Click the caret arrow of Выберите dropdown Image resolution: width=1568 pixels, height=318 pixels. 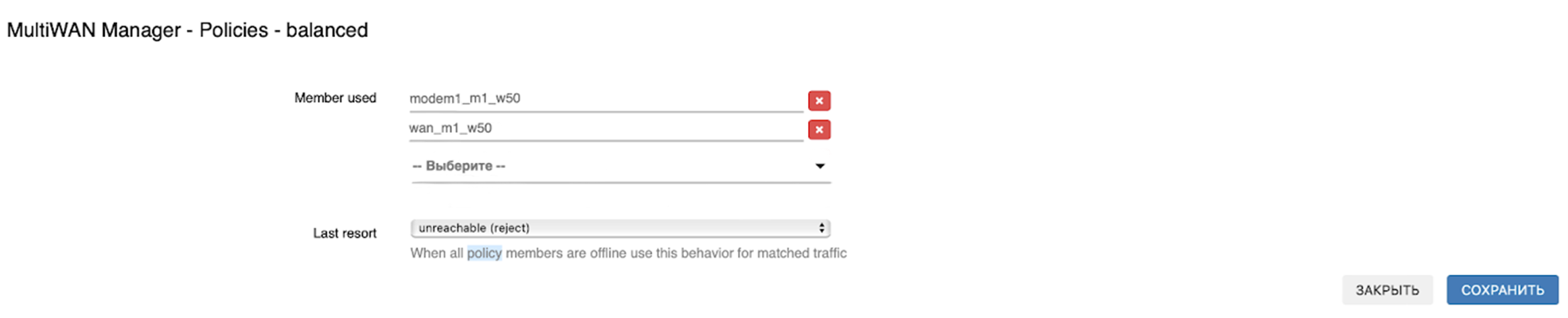[819, 166]
